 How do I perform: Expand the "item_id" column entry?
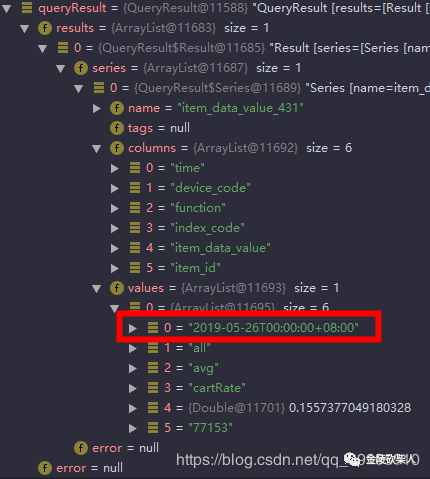pyautogui.click(x=115, y=268)
